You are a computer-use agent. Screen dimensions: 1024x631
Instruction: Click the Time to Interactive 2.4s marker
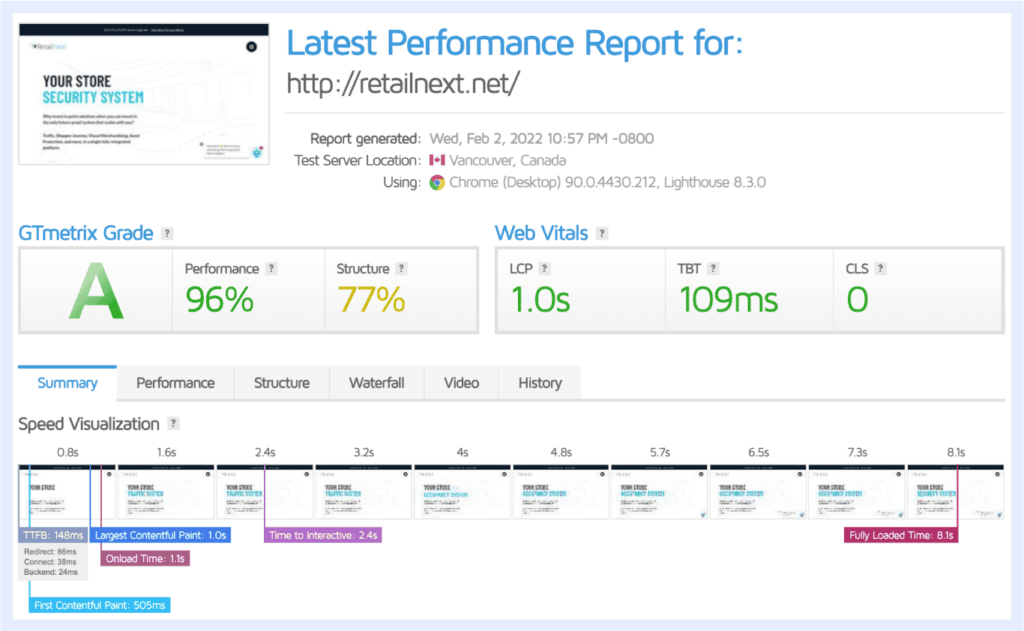323,536
